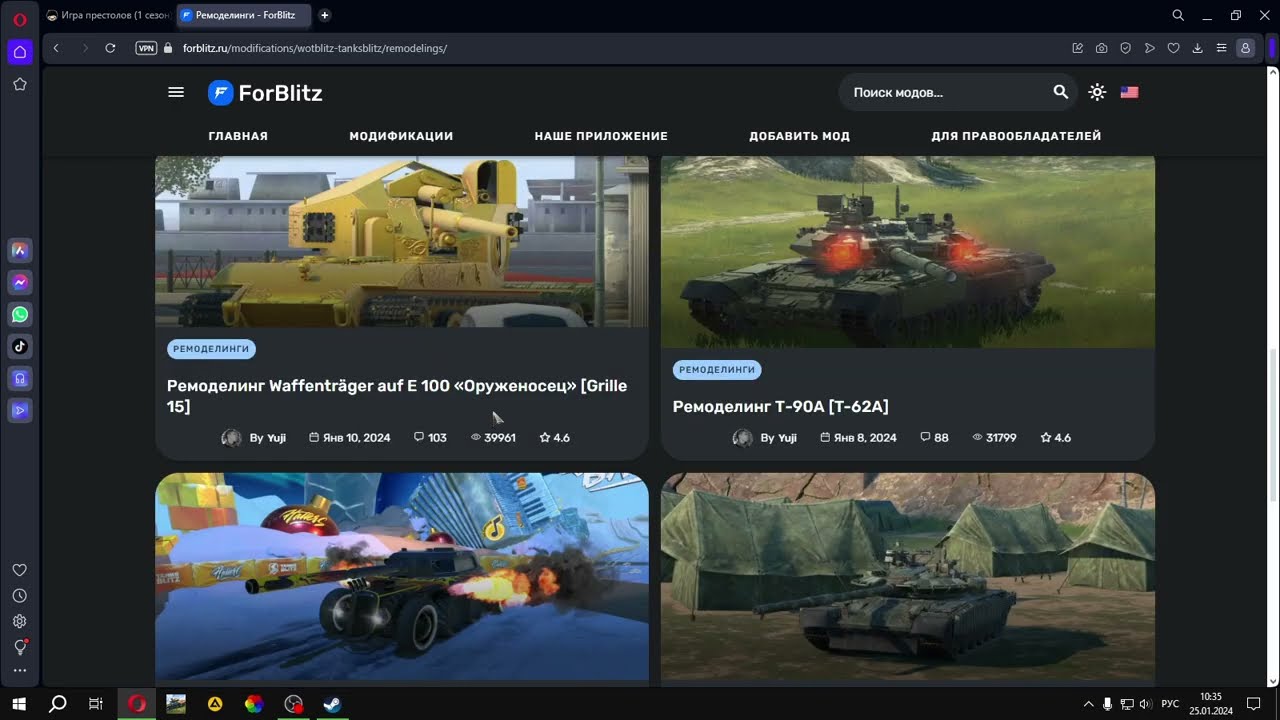Switch language via US flag icon
Viewport: 1280px width, 720px height.
point(1129,92)
